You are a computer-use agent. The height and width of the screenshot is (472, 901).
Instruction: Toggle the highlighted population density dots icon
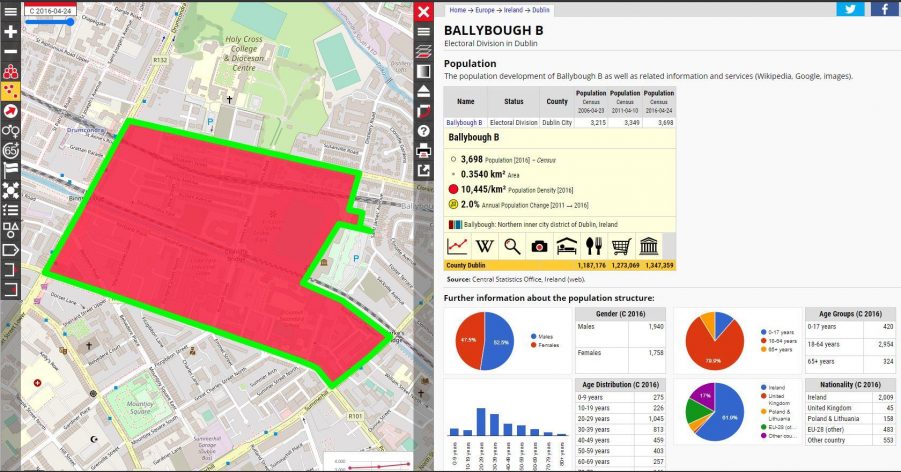point(10,91)
